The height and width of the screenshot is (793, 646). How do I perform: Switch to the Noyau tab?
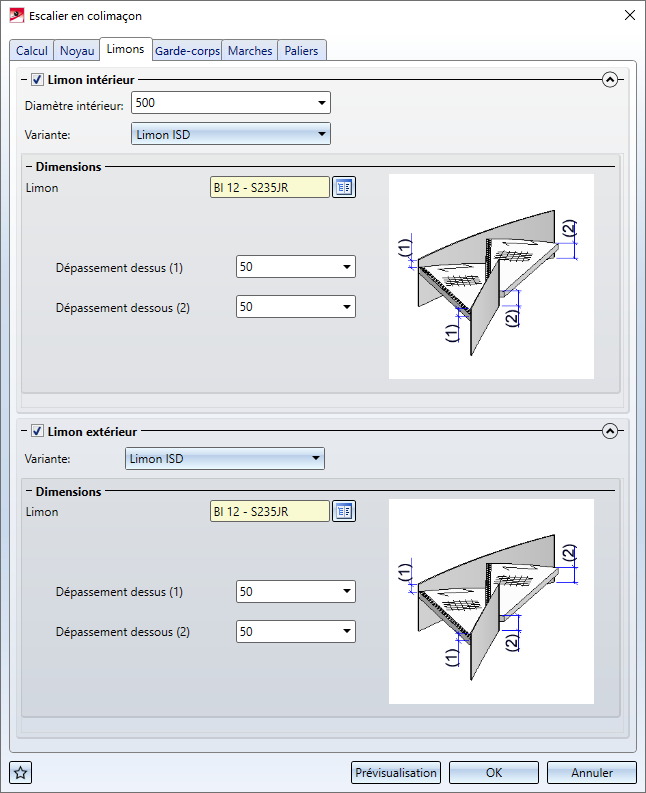pos(77,51)
